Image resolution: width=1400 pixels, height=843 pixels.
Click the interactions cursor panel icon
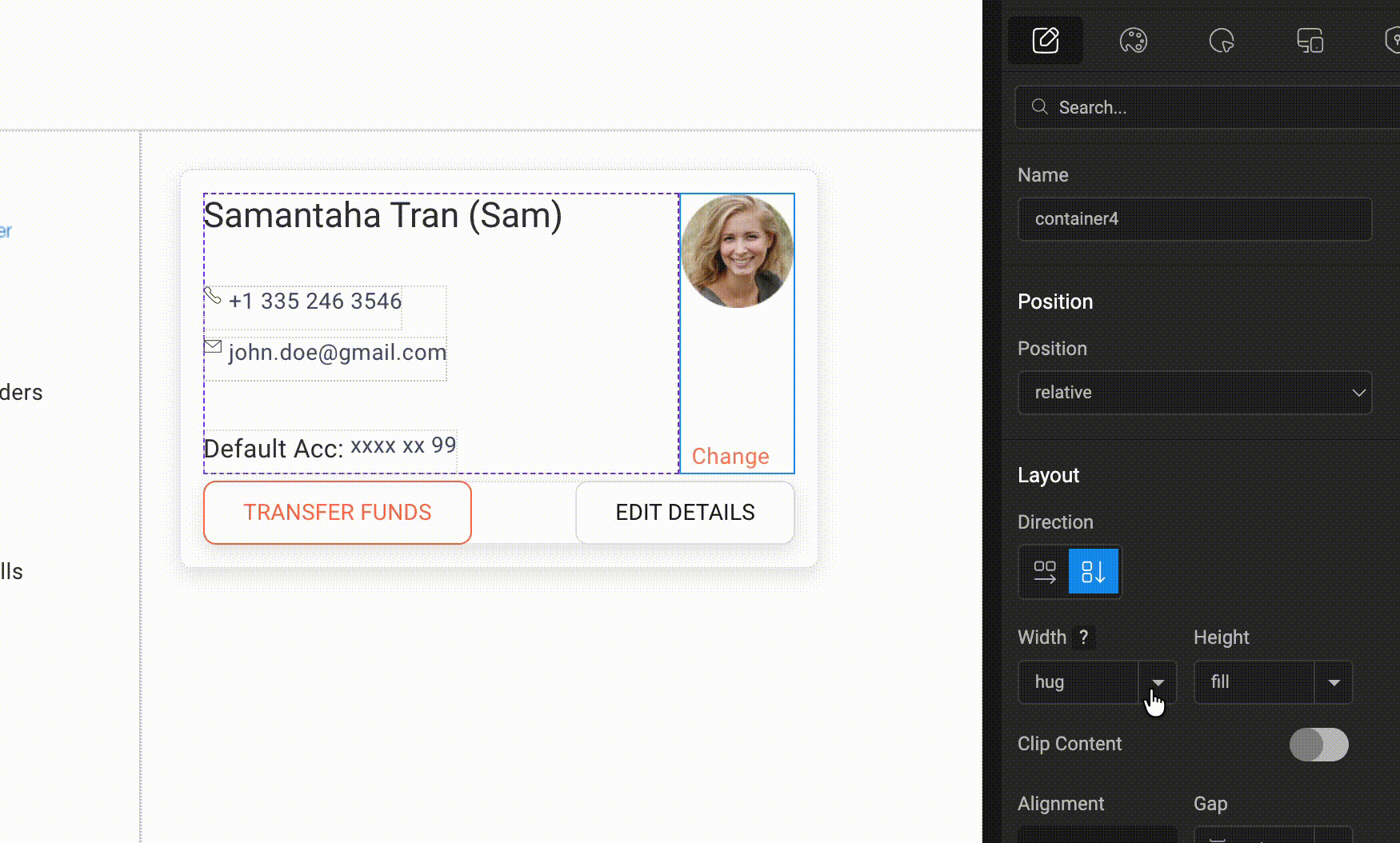tap(1222, 40)
